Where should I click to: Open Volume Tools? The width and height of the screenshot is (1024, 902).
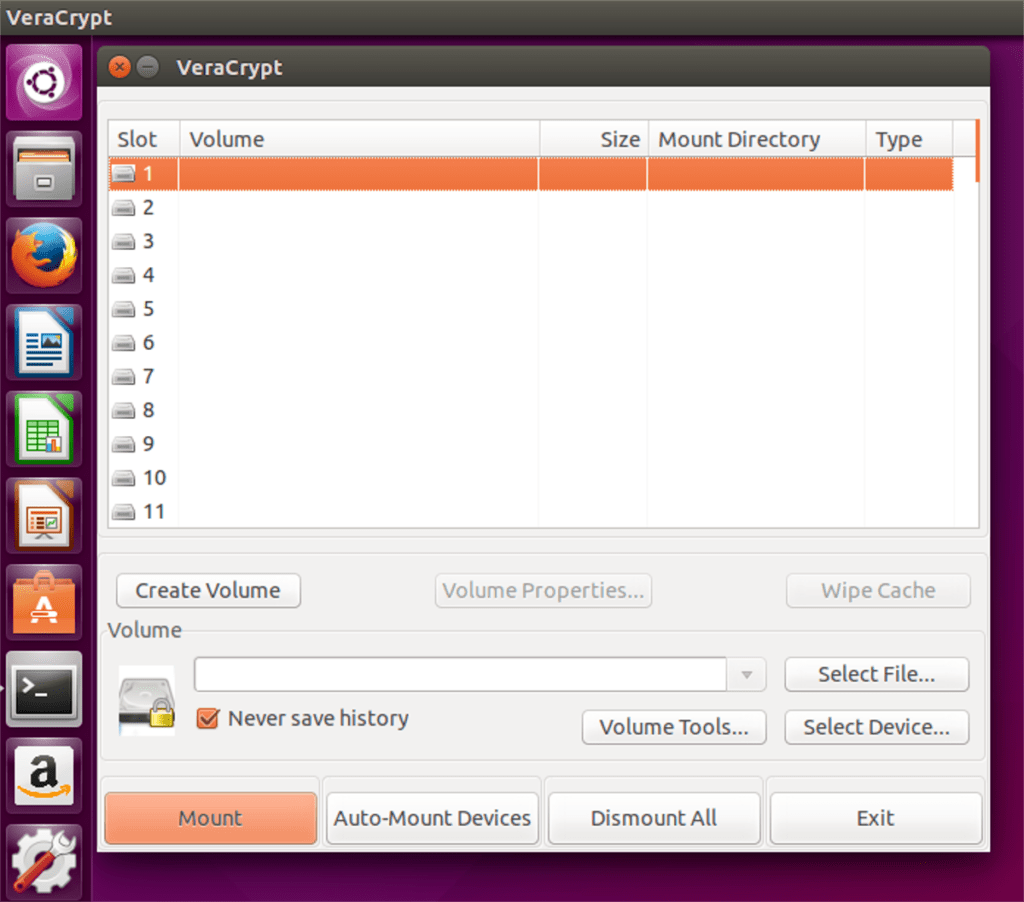673,727
